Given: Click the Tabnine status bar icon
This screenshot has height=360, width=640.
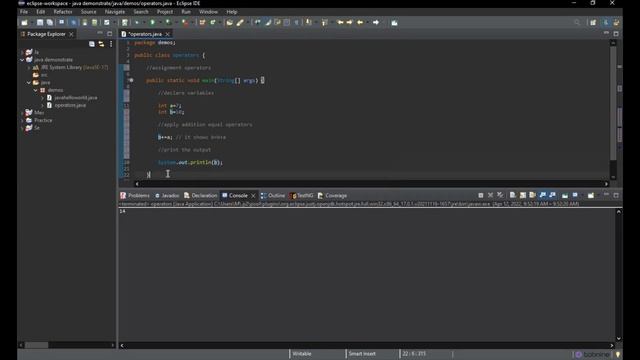Looking at the screenshot, I should pyautogui.click(x=592, y=354).
